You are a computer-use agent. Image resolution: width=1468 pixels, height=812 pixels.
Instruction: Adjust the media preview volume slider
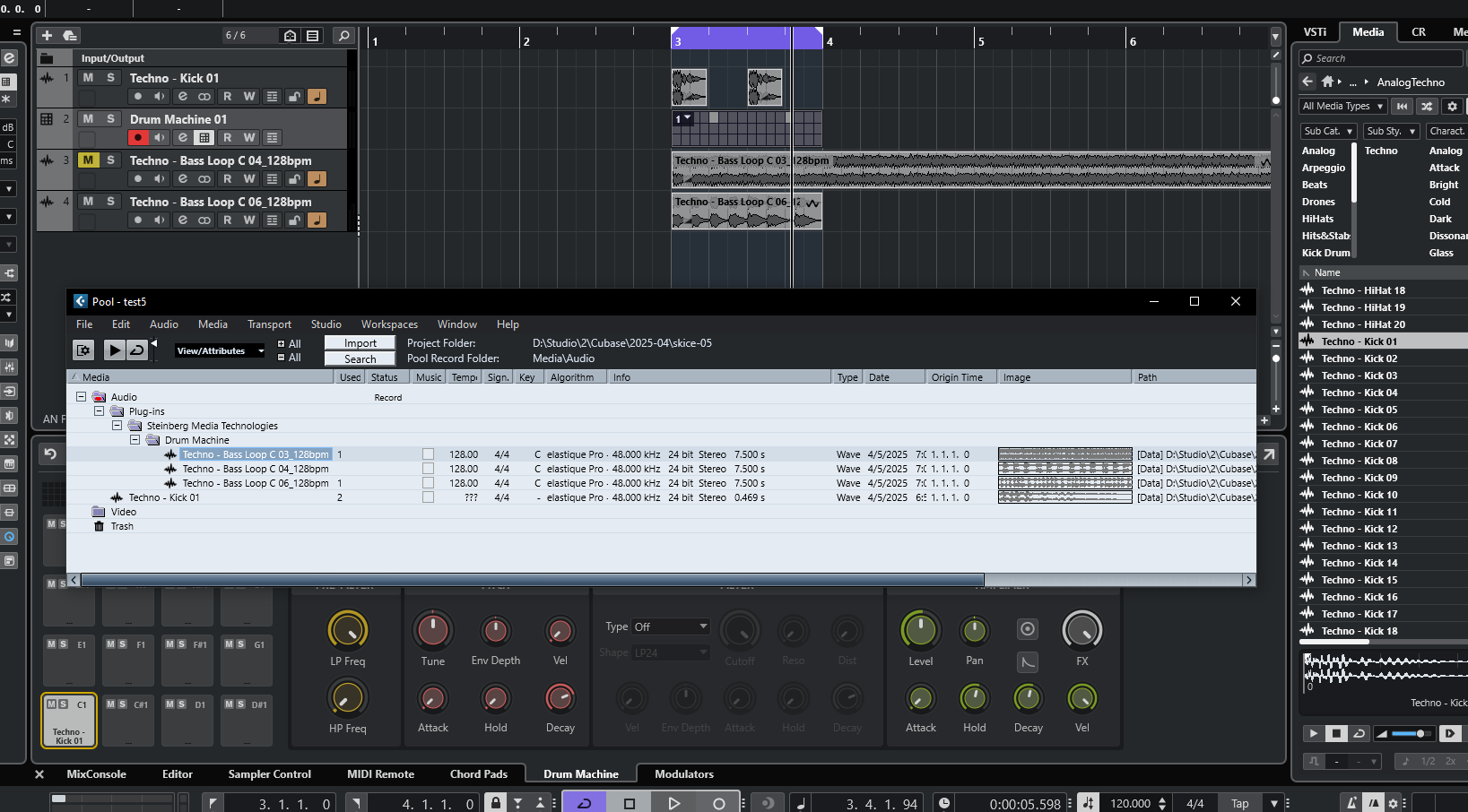[1420, 734]
